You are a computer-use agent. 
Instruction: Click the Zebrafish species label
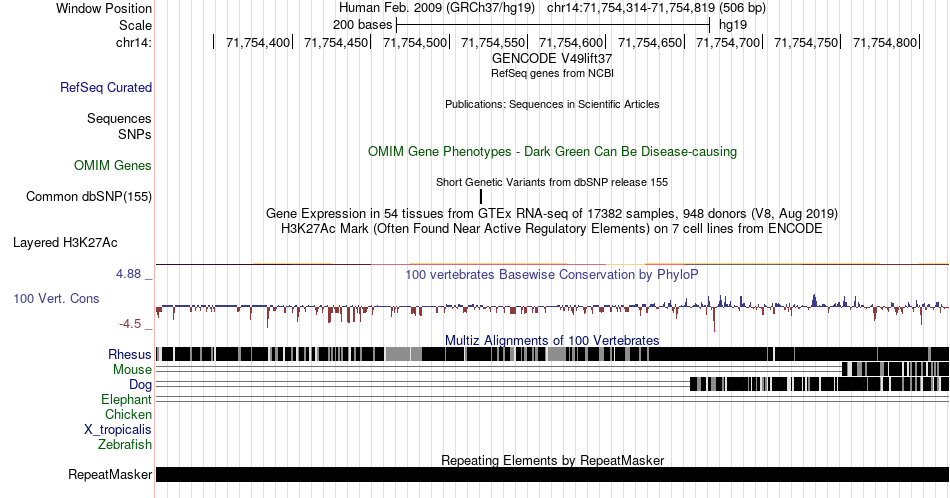pyautogui.click(x=125, y=444)
